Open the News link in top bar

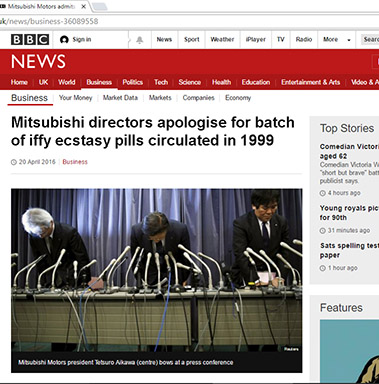point(164,39)
